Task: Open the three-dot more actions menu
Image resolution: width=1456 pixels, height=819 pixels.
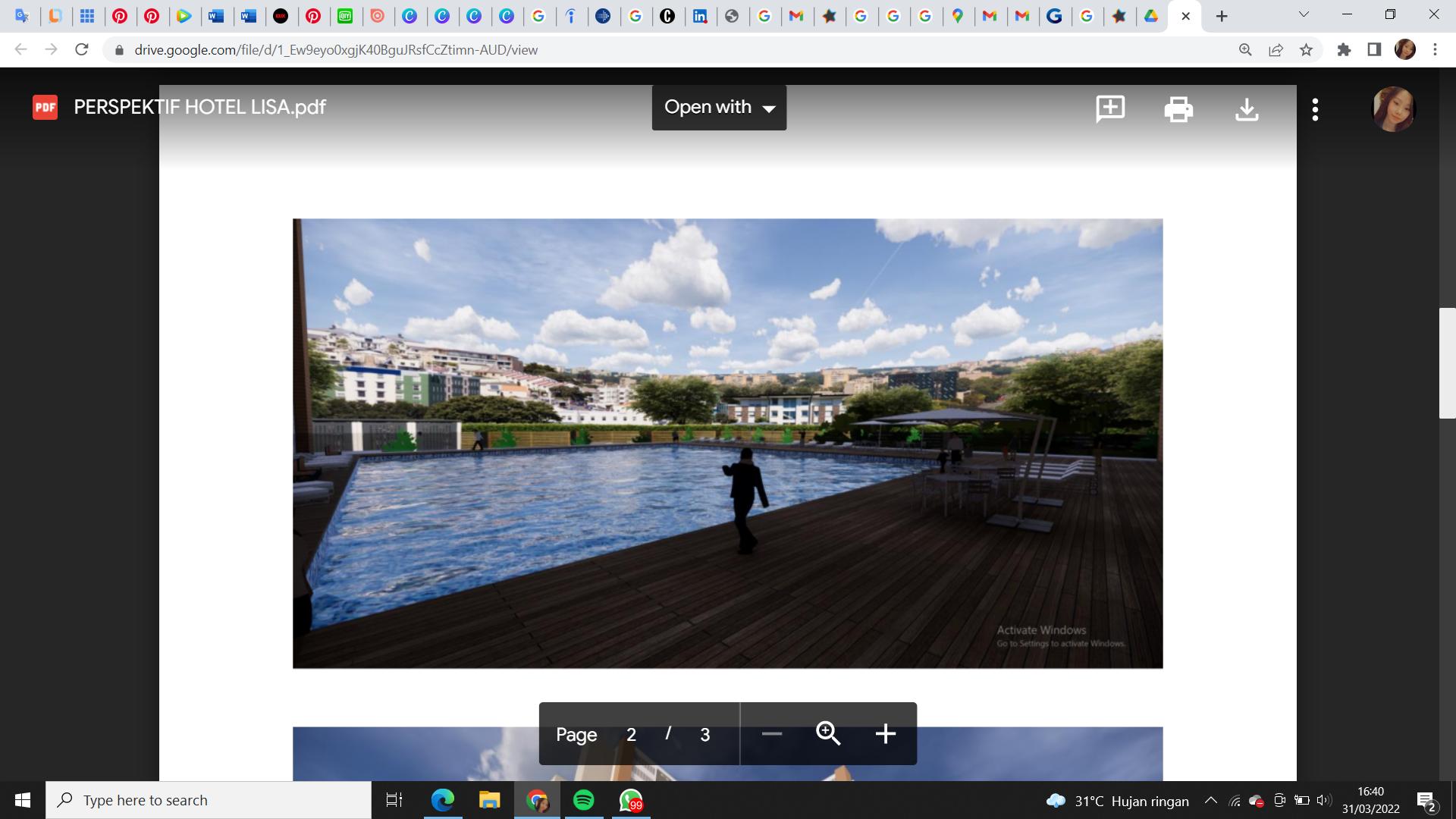Action: click(x=1315, y=109)
